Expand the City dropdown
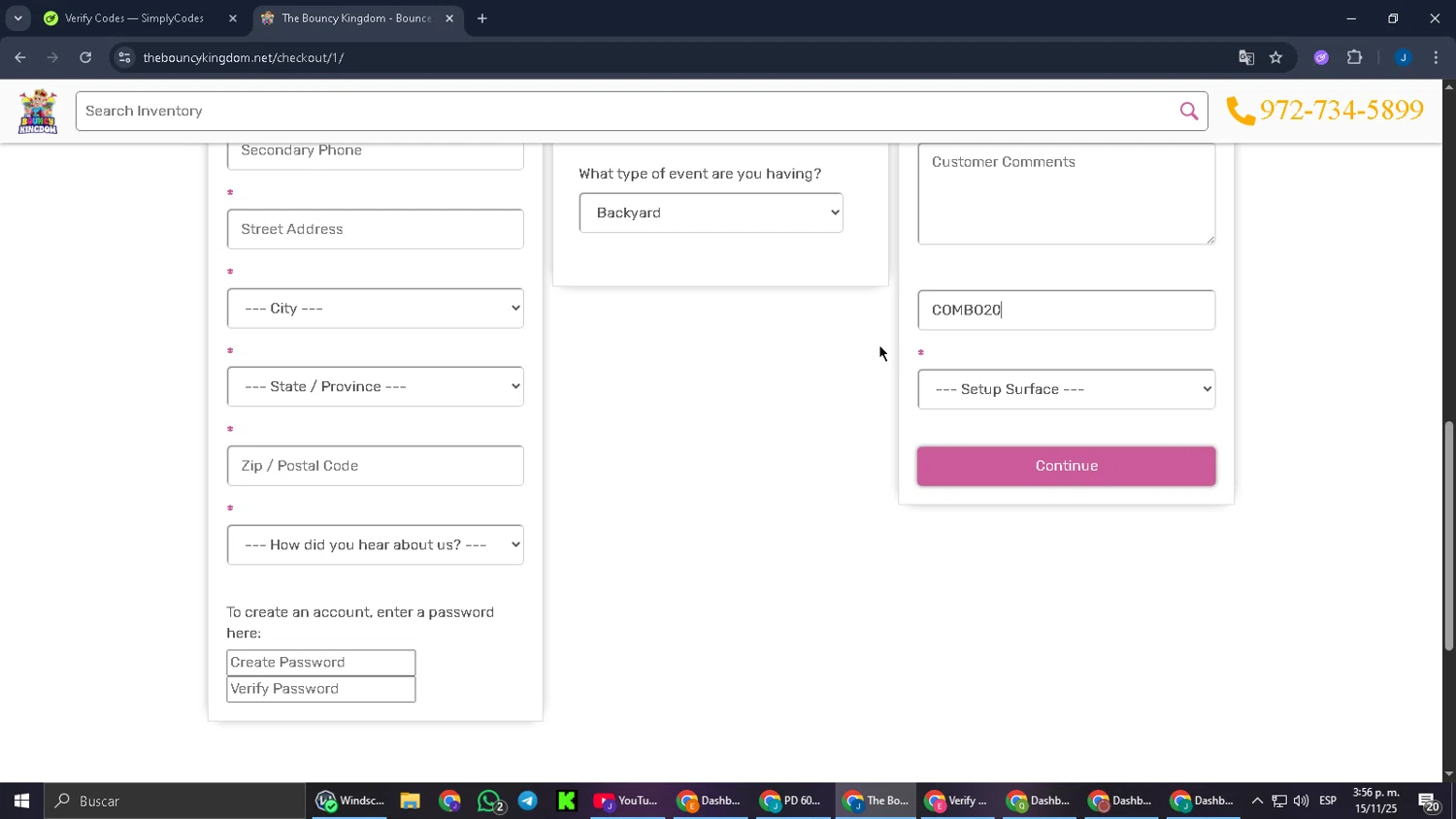The height and width of the screenshot is (819, 1456). coord(376,309)
